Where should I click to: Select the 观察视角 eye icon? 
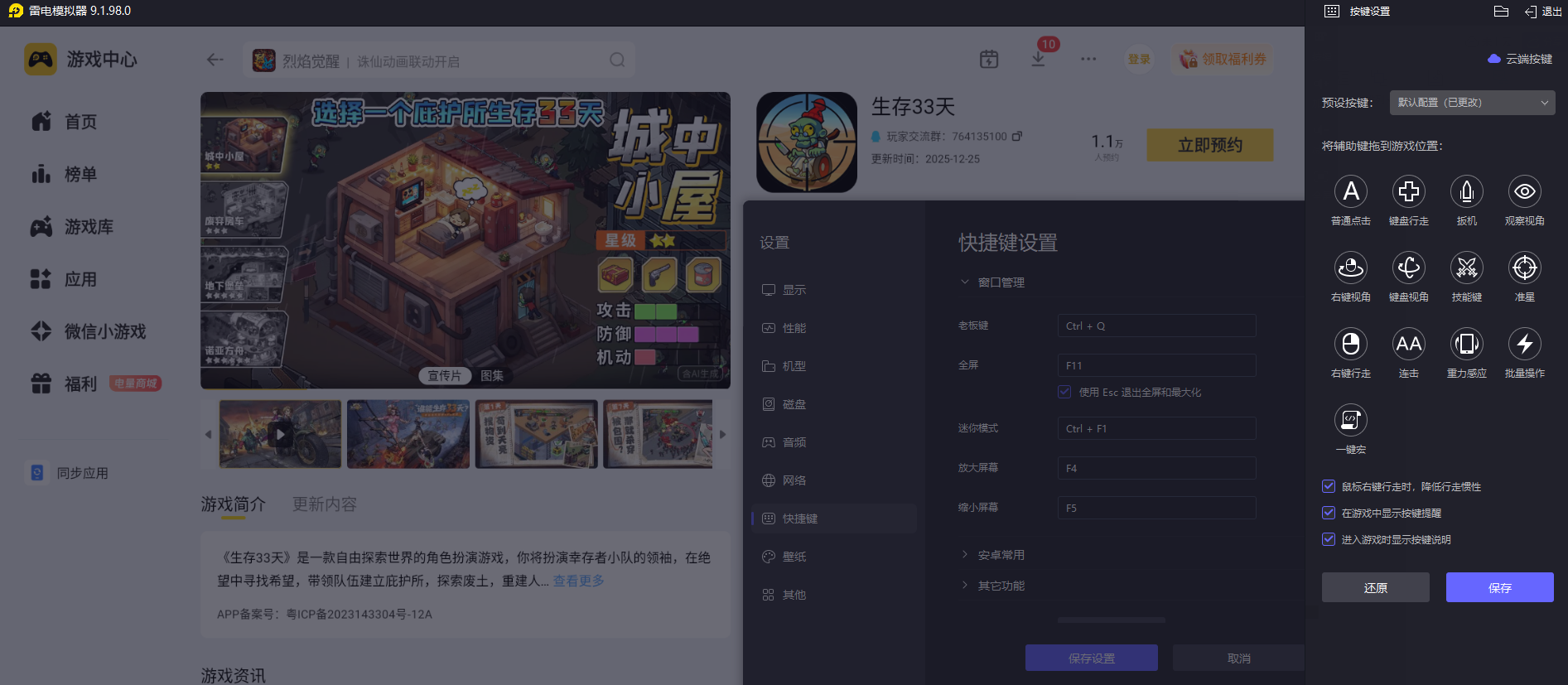pyautogui.click(x=1524, y=191)
